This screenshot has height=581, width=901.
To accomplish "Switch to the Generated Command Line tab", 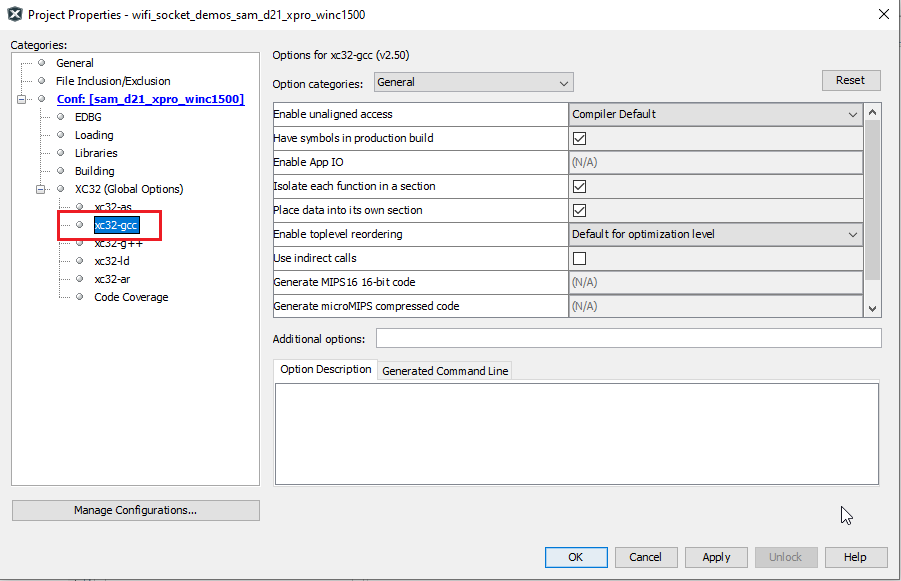I will point(444,370).
